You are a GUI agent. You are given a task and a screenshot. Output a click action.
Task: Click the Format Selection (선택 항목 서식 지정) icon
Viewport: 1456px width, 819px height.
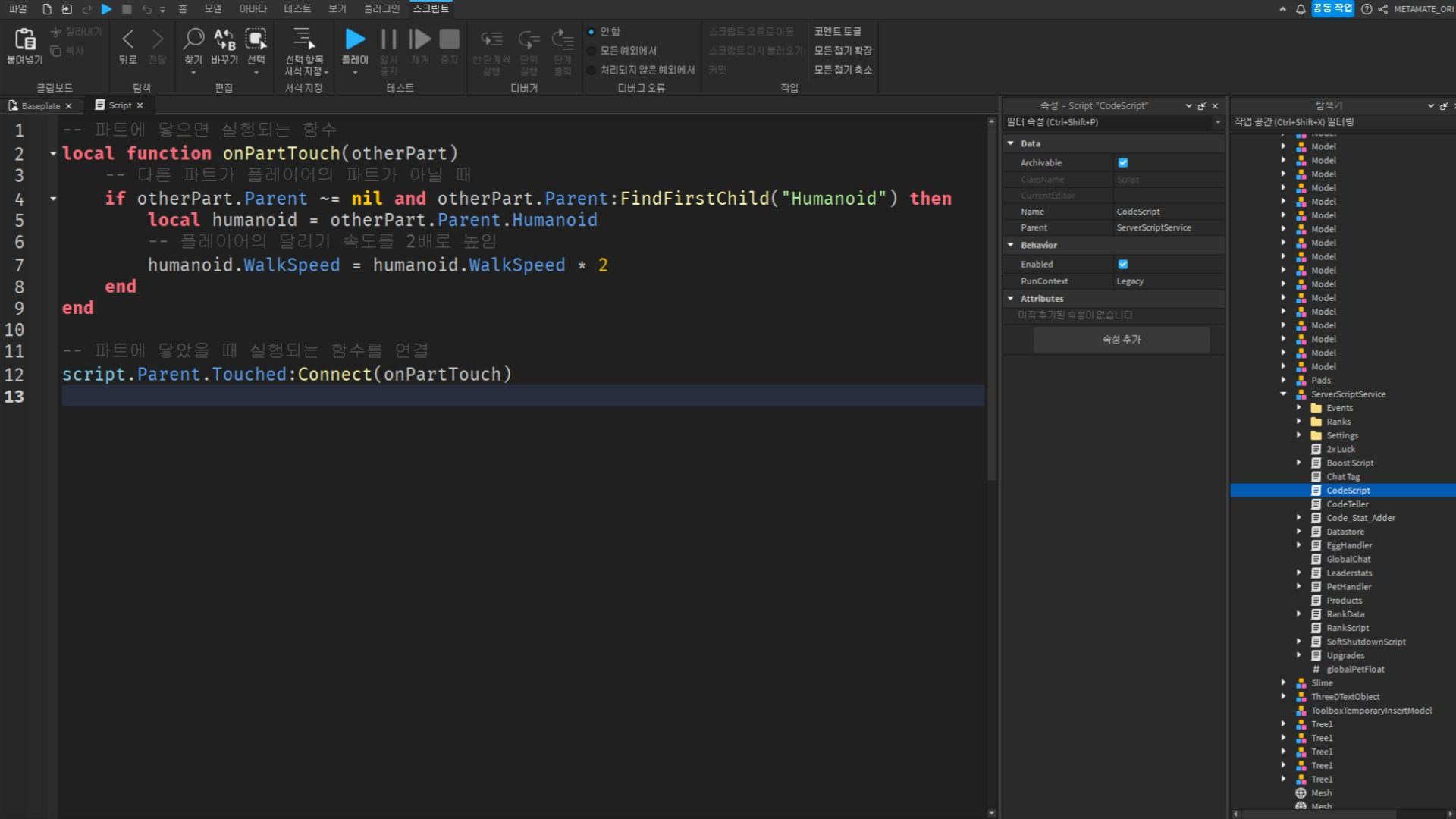click(303, 39)
